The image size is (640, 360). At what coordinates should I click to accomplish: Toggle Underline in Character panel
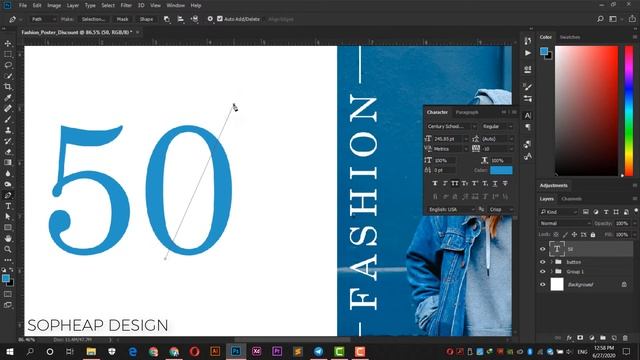click(x=495, y=184)
